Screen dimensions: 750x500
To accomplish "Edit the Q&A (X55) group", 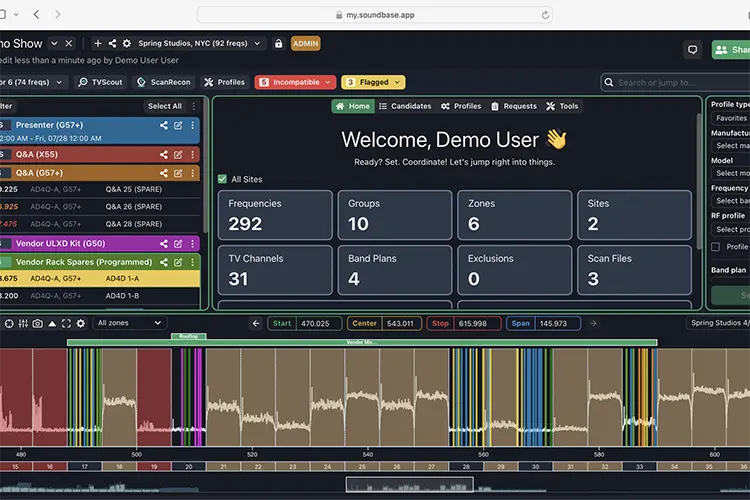I will click(x=178, y=155).
